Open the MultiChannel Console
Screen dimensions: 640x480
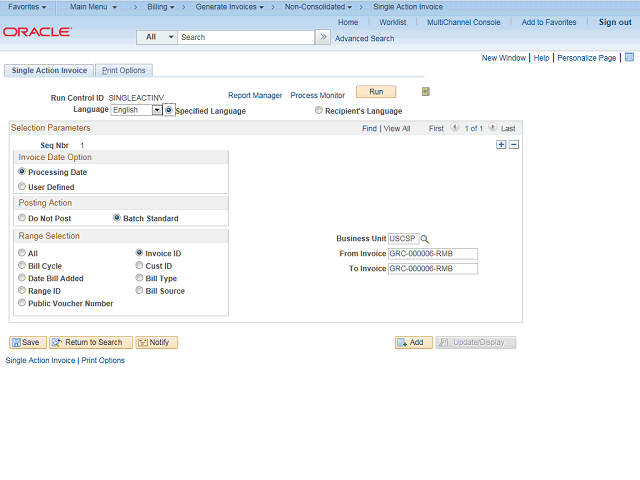(x=463, y=22)
